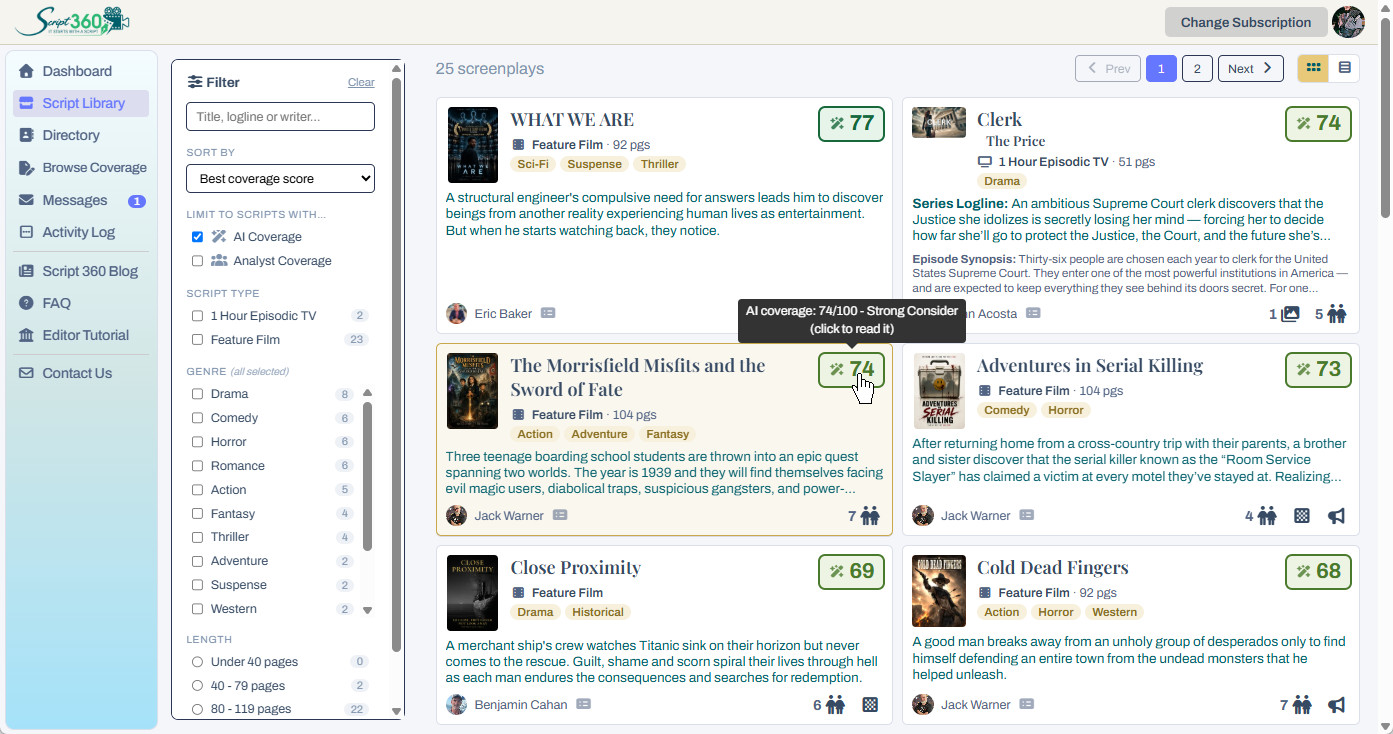Screen dimensions: 1393x734
Task: Click the cast icon on Clerk card
Action: point(1337,314)
